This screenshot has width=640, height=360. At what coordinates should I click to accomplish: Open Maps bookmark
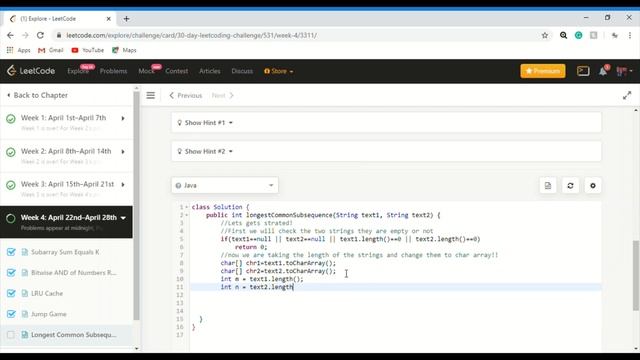pos(124,50)
